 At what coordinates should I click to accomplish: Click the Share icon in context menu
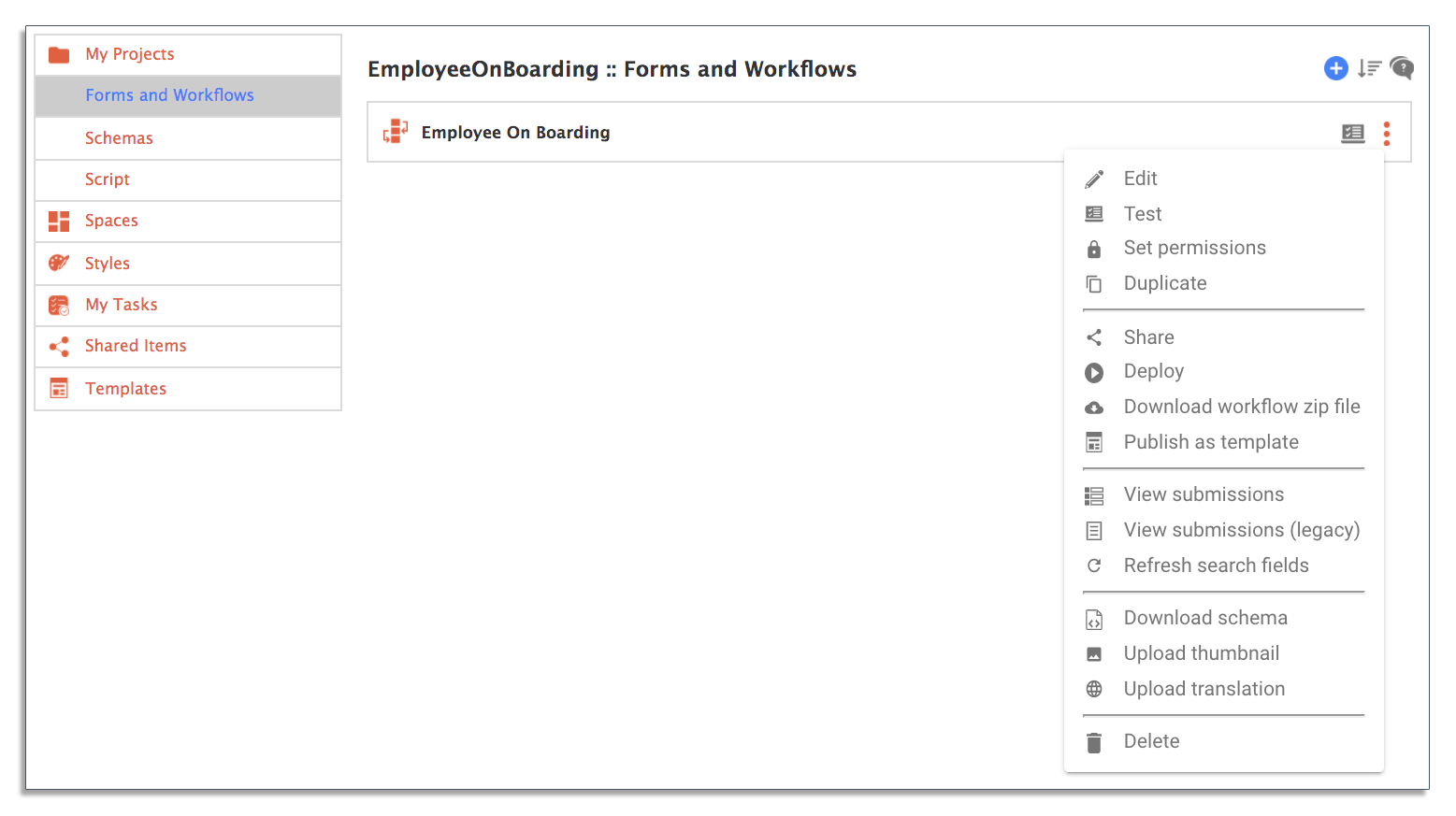(1094, 337)
